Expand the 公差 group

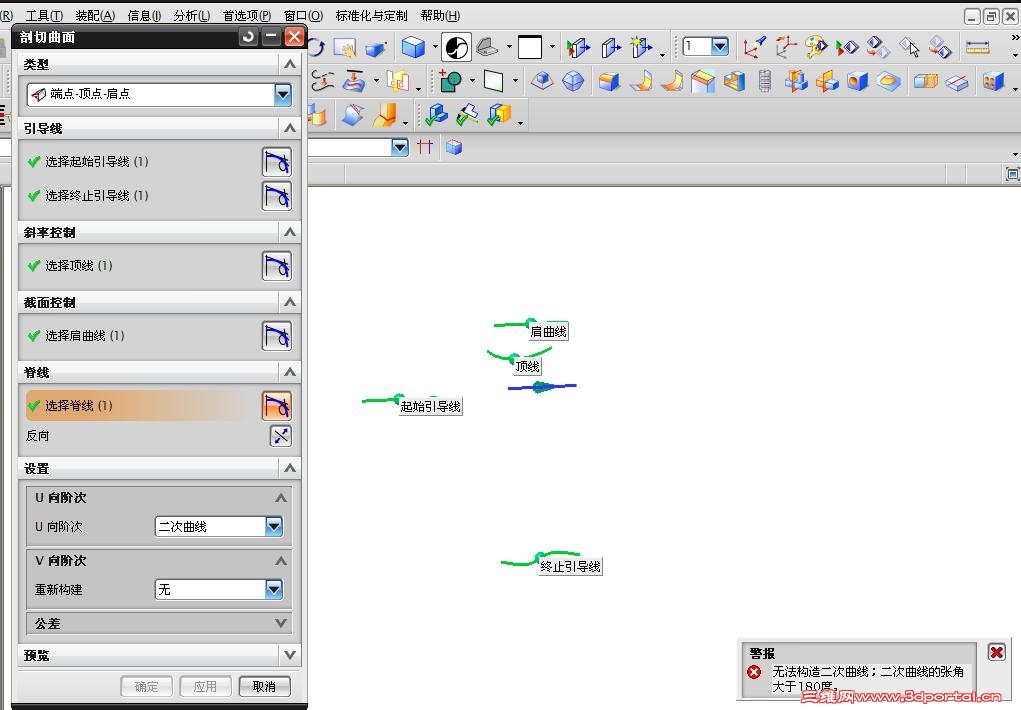281,623
